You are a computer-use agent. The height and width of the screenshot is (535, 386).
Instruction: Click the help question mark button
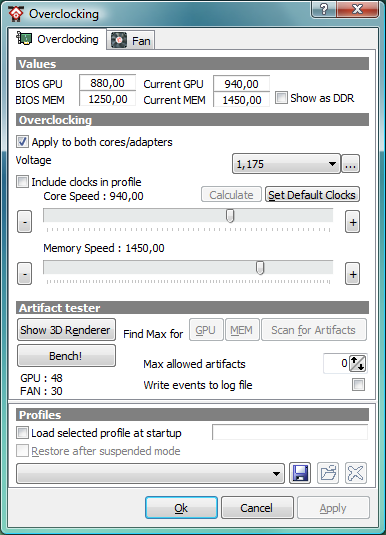tap(324, 9)
